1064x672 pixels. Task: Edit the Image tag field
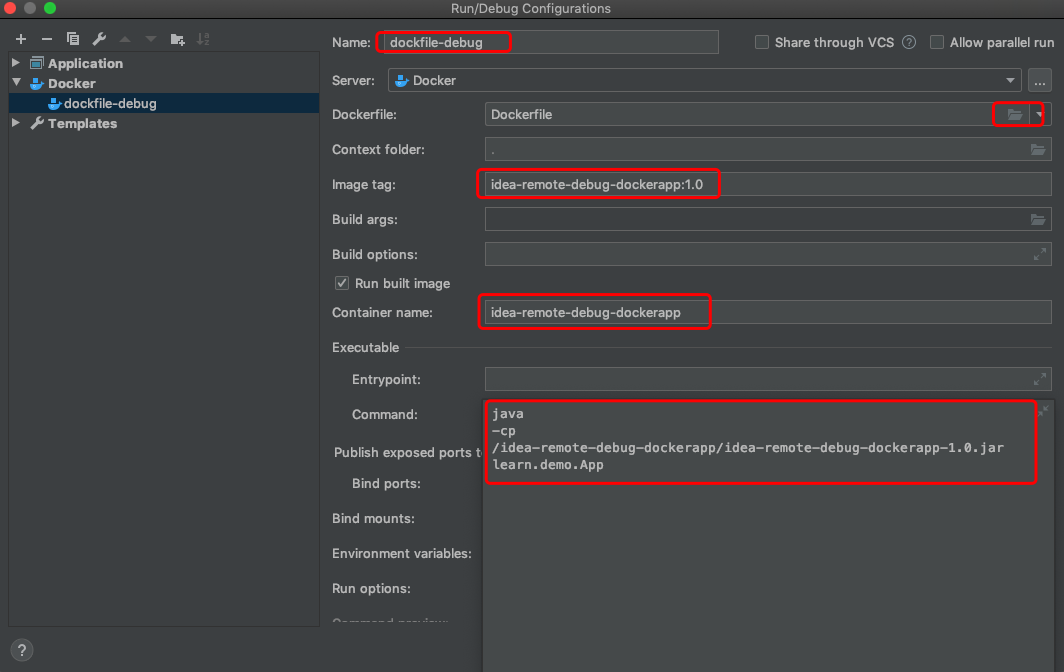click(x=598, y=184)
